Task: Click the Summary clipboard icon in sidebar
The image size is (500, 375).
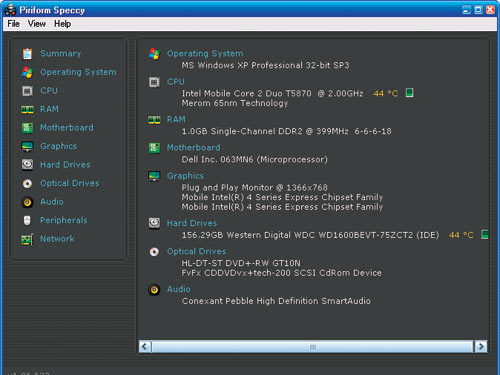Action: (x=27, y=54)
